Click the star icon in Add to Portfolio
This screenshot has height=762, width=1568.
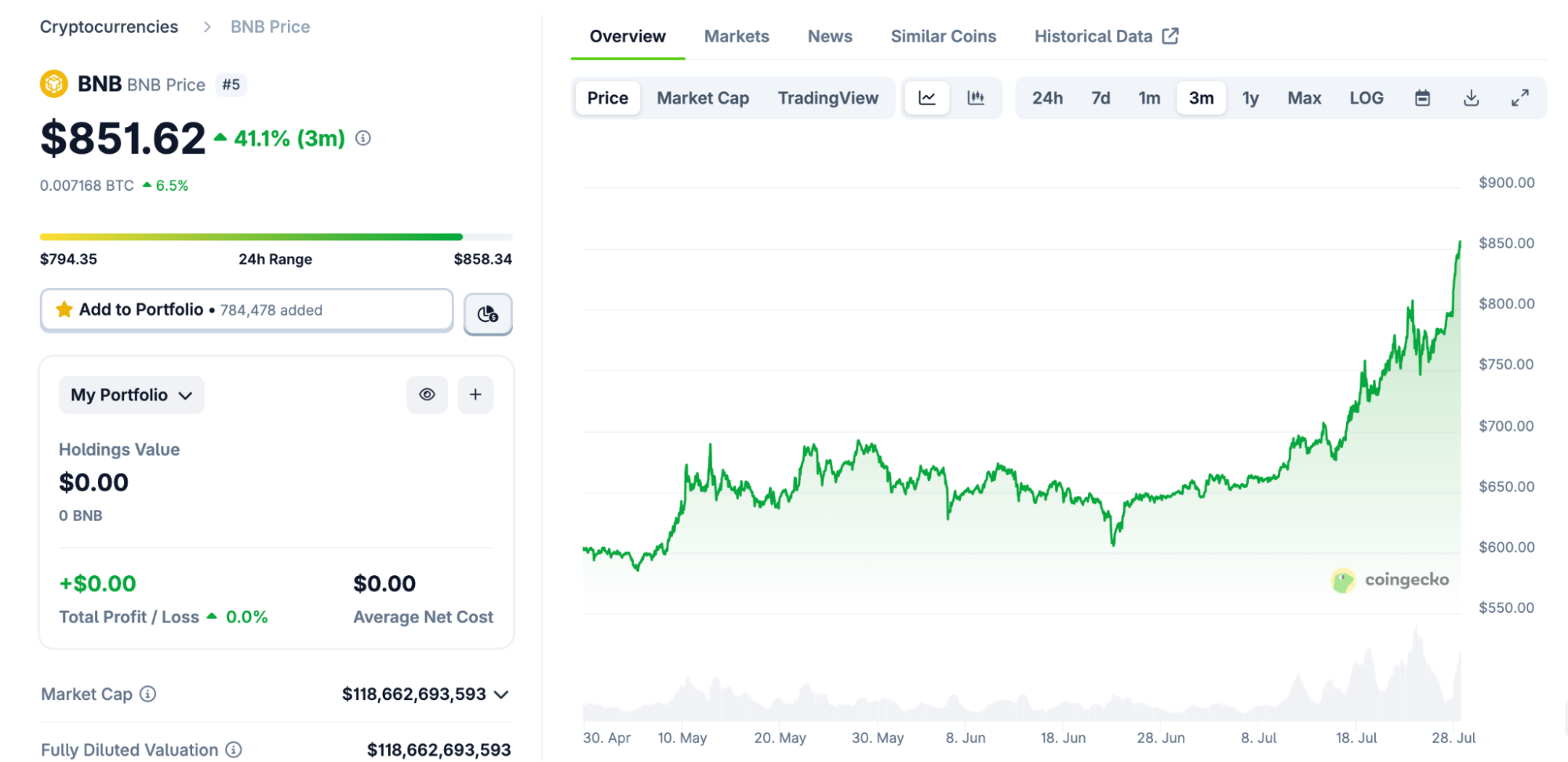point(64,310)
